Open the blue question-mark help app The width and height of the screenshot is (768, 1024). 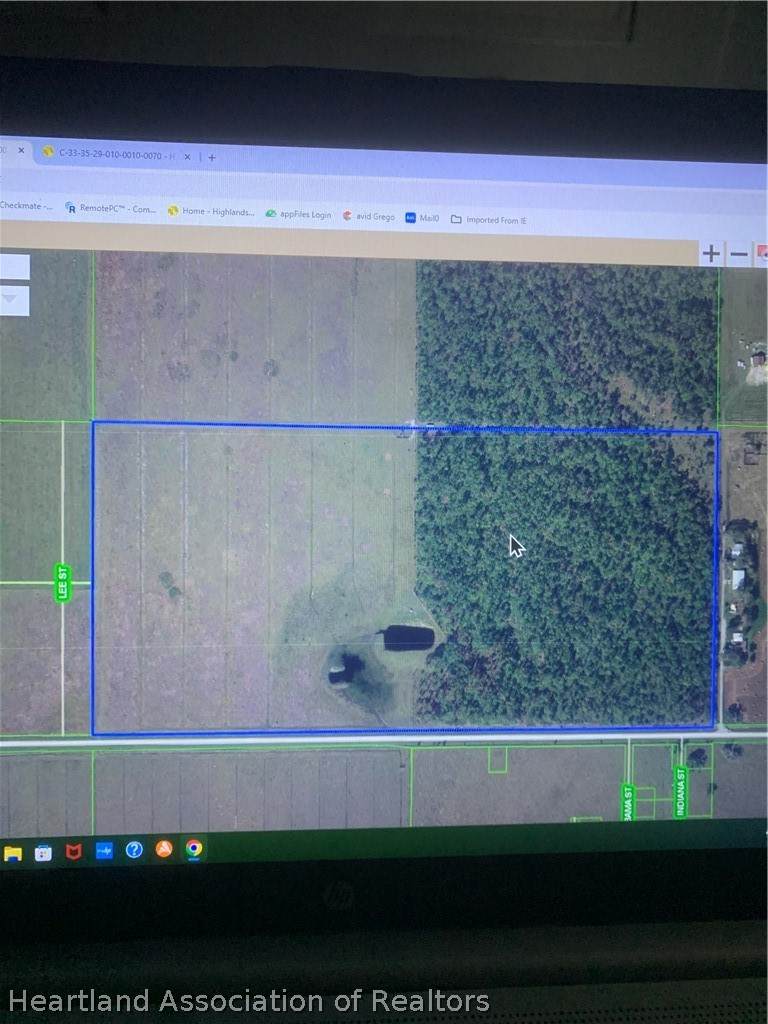click(x=134, y=850)
